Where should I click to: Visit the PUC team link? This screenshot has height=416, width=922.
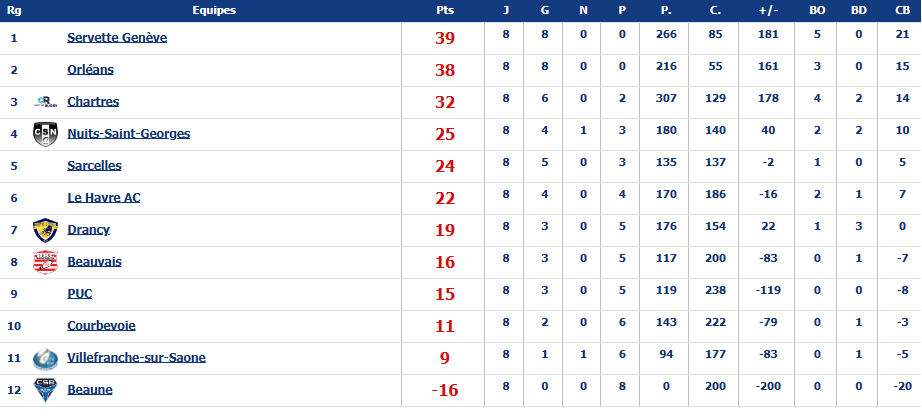point(80,294)
